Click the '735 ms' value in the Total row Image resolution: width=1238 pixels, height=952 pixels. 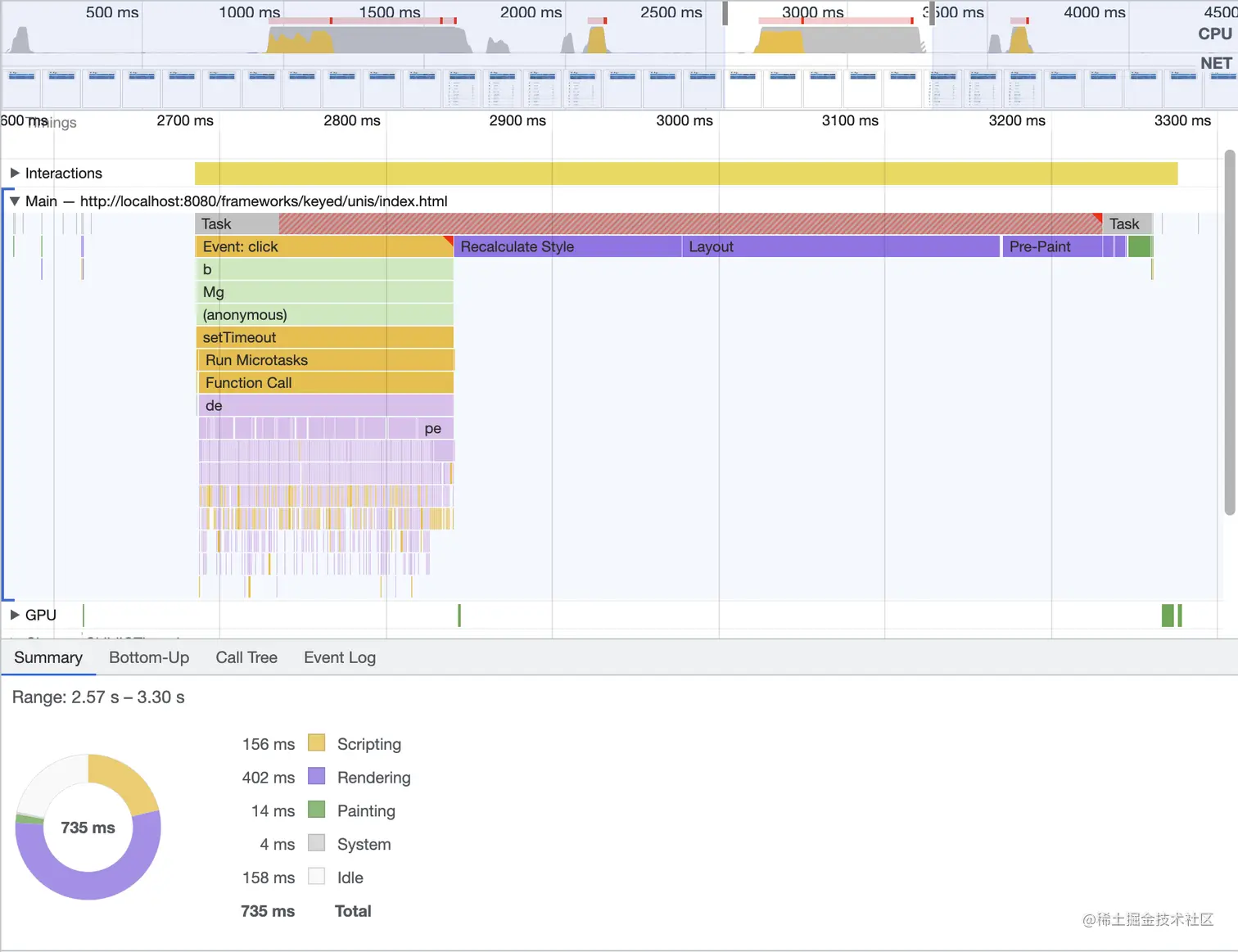pyautogui.click(x=268, y=911)
